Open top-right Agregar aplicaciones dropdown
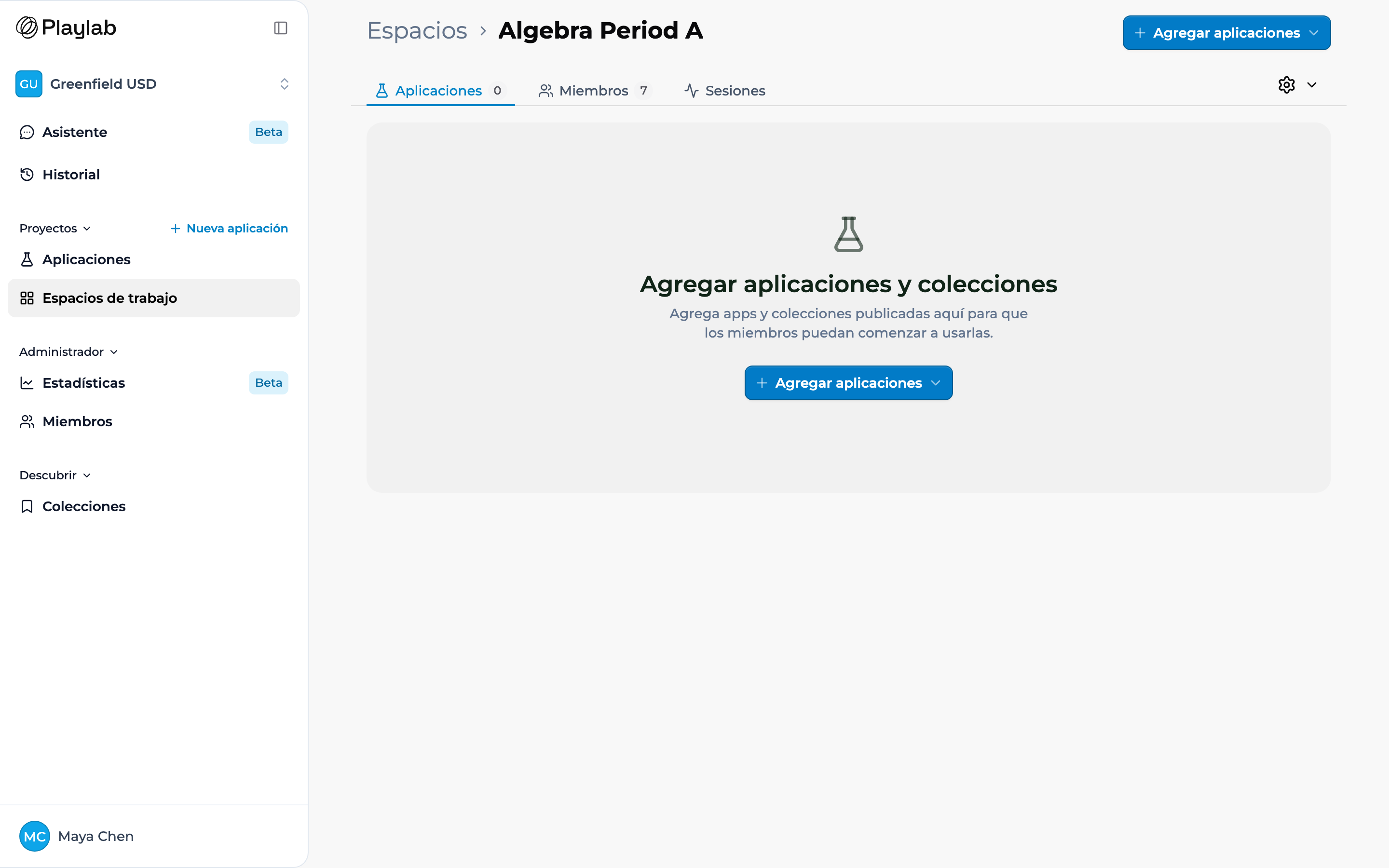The width and height of the screenshot is (1389, 868). click(x=1226, y=33)
